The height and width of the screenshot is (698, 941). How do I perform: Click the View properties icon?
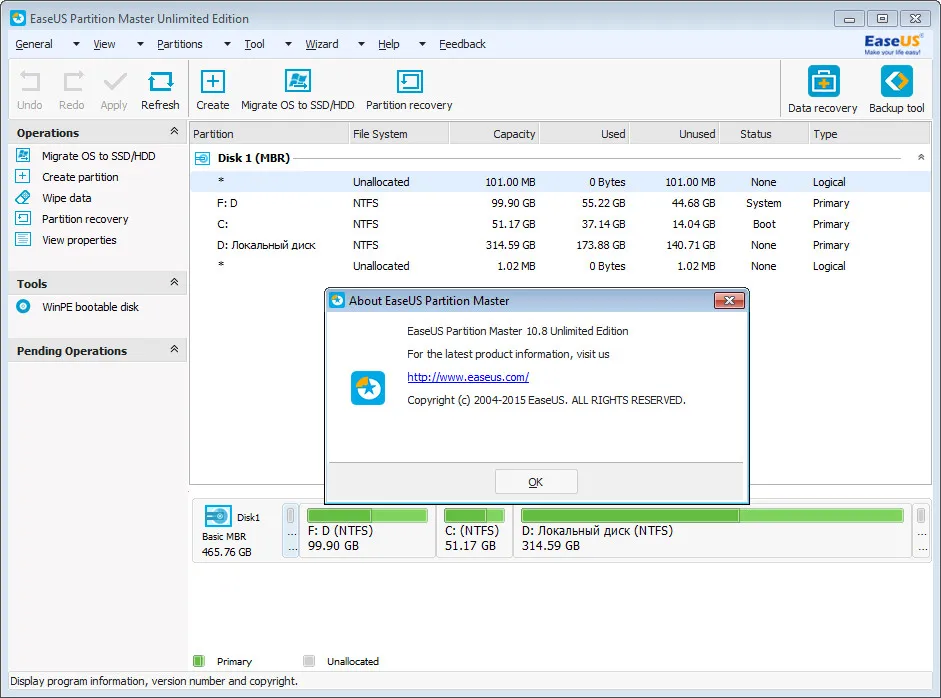(x=23, y=239)
